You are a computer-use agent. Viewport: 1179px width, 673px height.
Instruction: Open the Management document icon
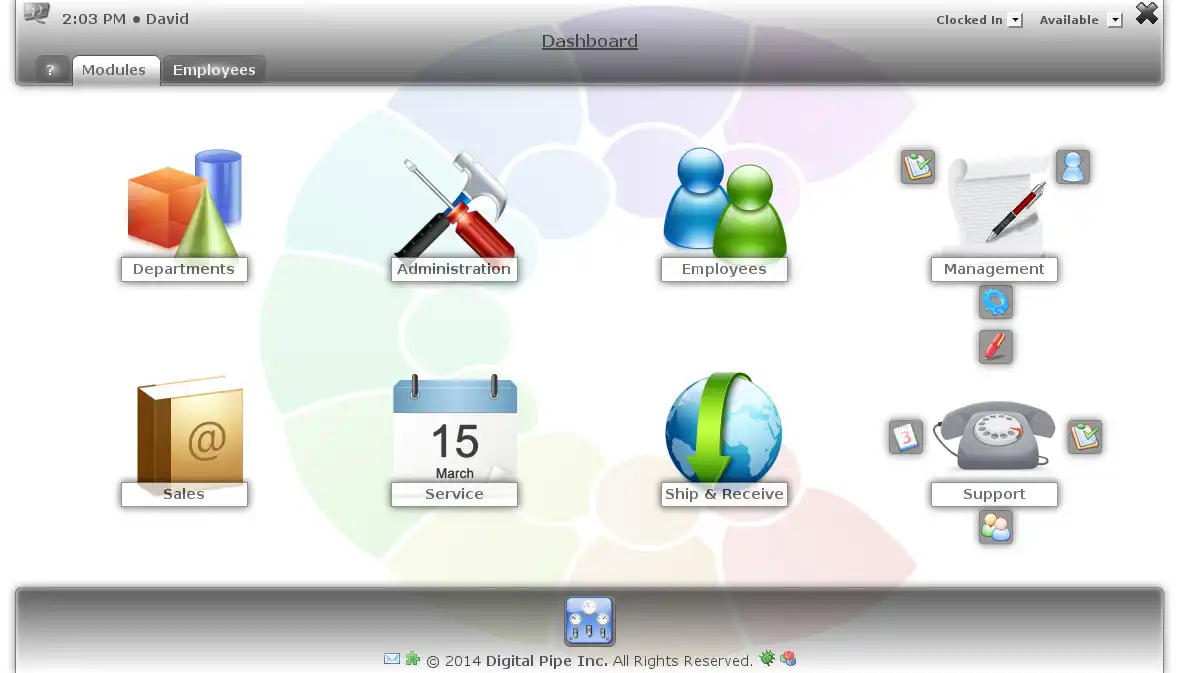(x=996, y=205)
